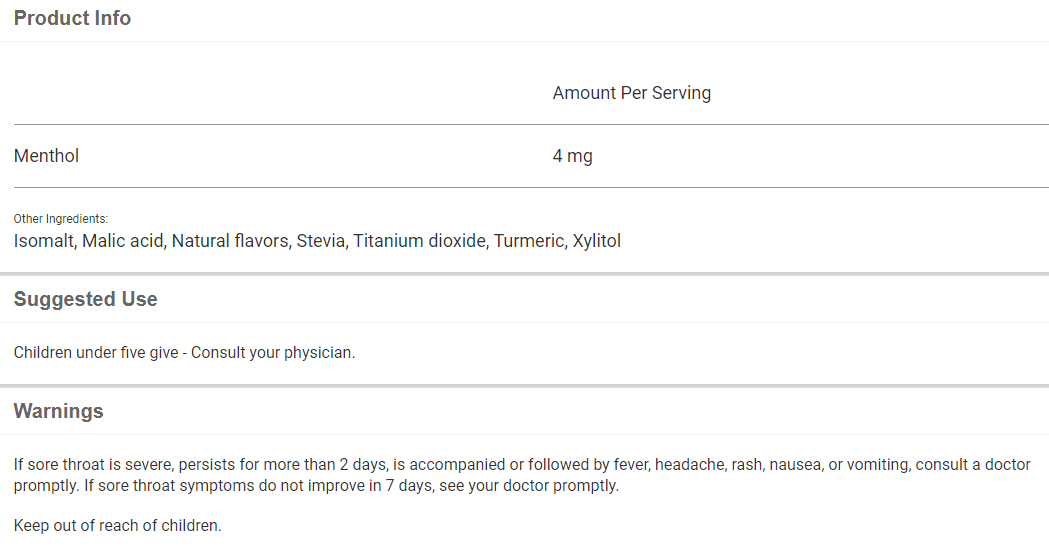Image resolution: width=1049 pixels, height=554 pixels.
Task: Click Xylitol in the ingredients list
Action: point(597,241)
